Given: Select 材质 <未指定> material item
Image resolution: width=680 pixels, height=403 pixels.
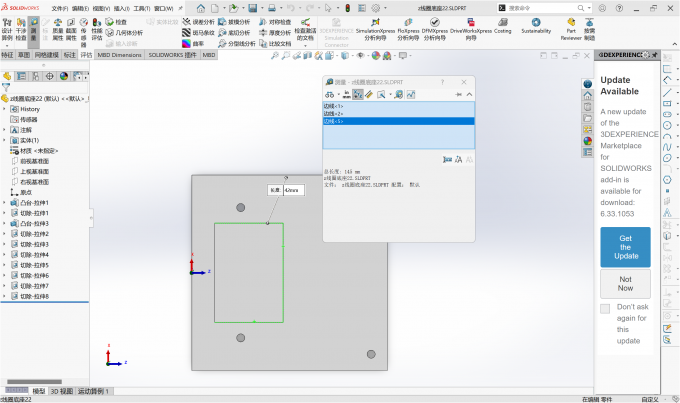Looking at the screenshot, I should [x=34, y=151].
